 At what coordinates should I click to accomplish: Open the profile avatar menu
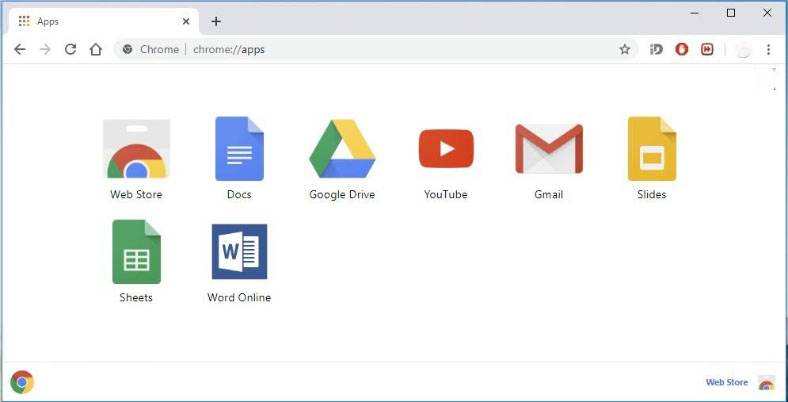[x=743, y=50]
